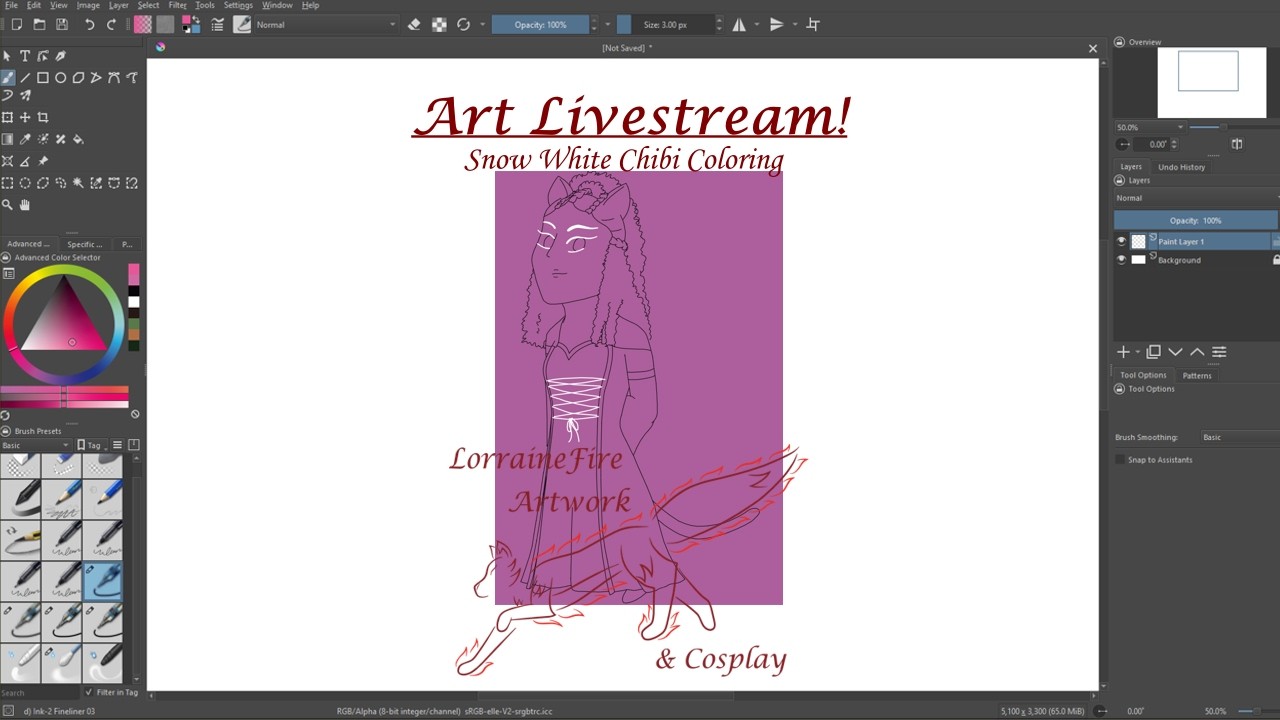1280x720 pixels.
Task: Select the Pan hand tool
Action: [25, 205]
